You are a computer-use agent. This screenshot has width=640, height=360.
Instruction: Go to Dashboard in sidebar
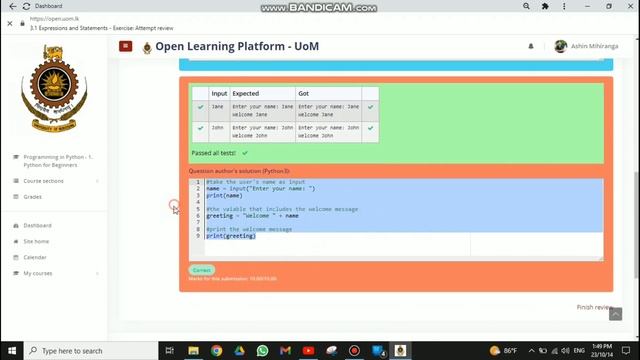coord(37,225)
